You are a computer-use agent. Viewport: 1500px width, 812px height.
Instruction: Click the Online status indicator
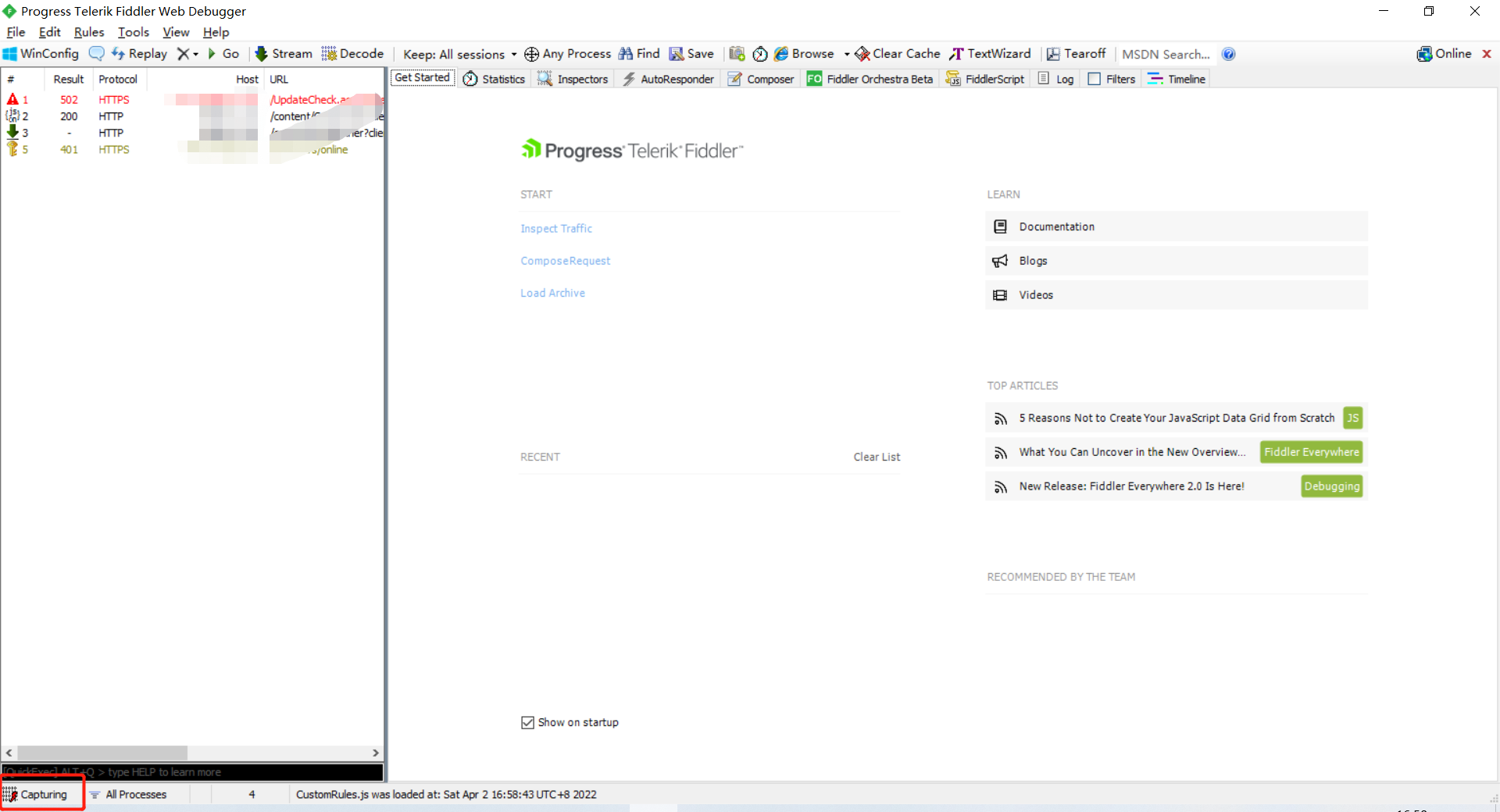[x=1444, y=54]
